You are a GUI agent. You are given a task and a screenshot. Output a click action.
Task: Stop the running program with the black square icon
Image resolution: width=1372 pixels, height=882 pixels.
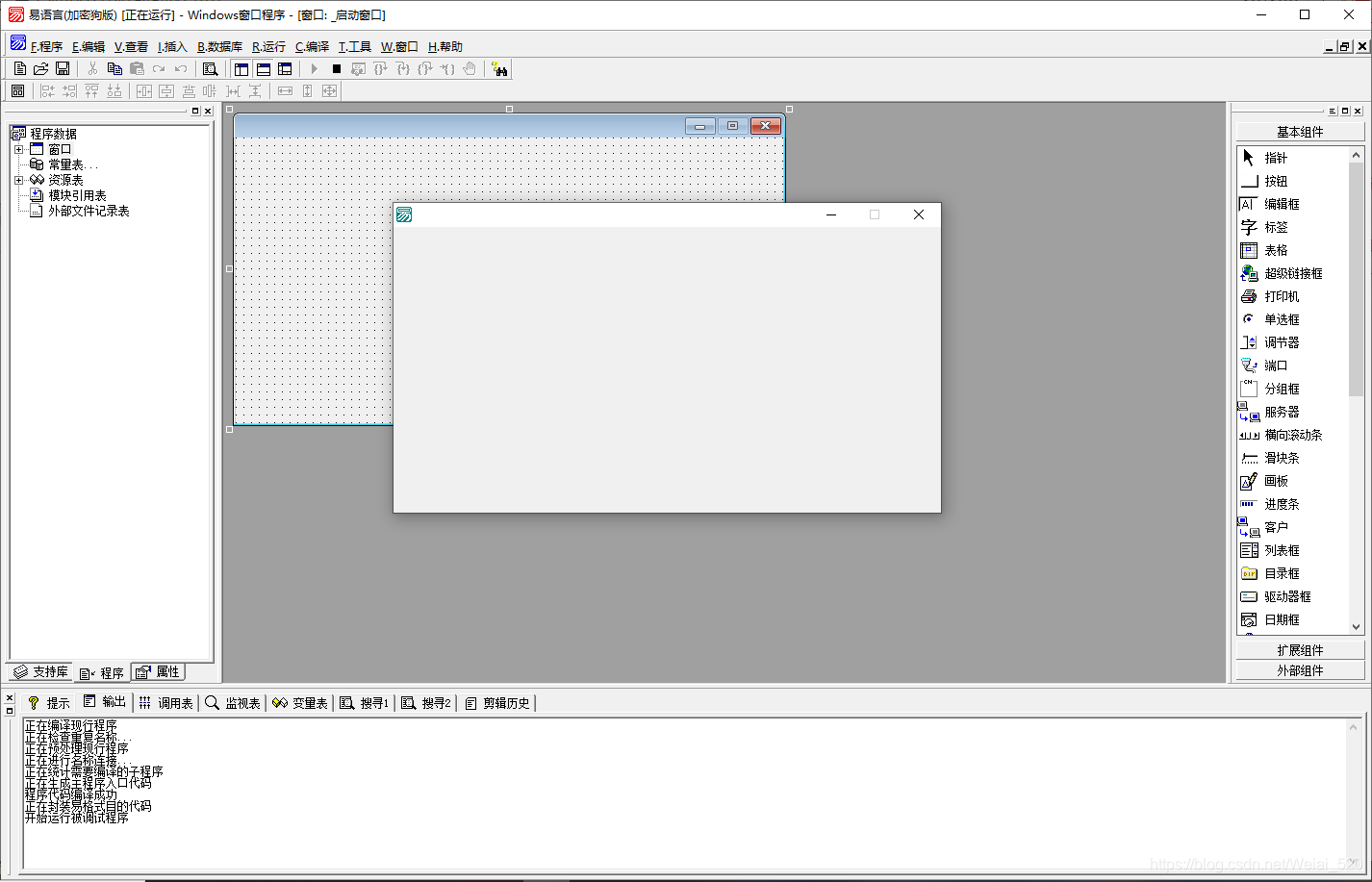[336, 69]
